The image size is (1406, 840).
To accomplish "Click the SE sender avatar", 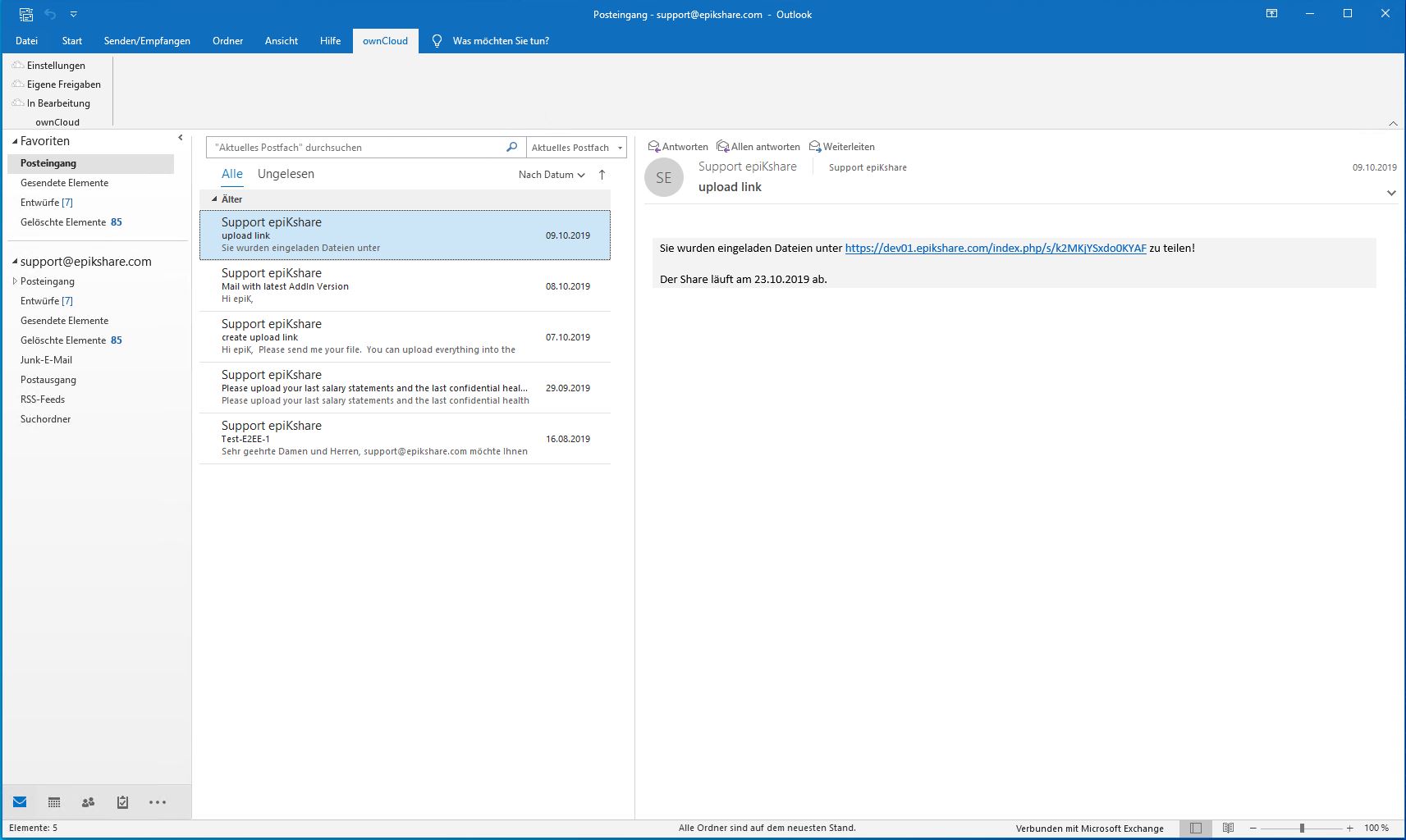I will (x=664, y=177).
